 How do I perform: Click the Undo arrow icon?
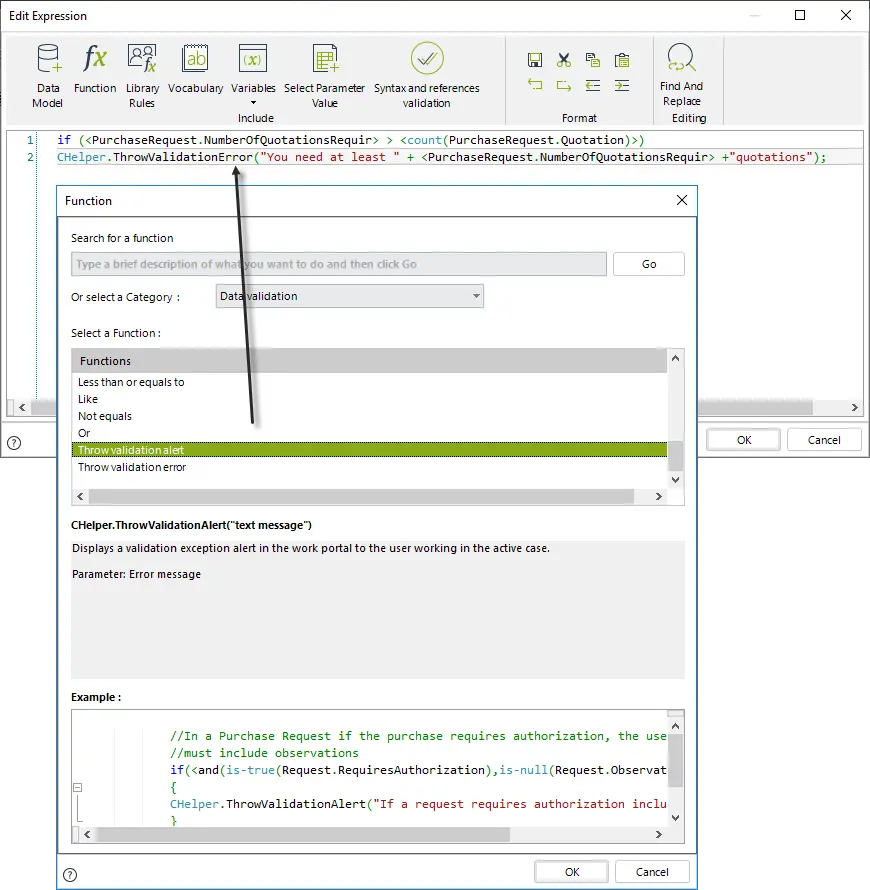[535, 85]
